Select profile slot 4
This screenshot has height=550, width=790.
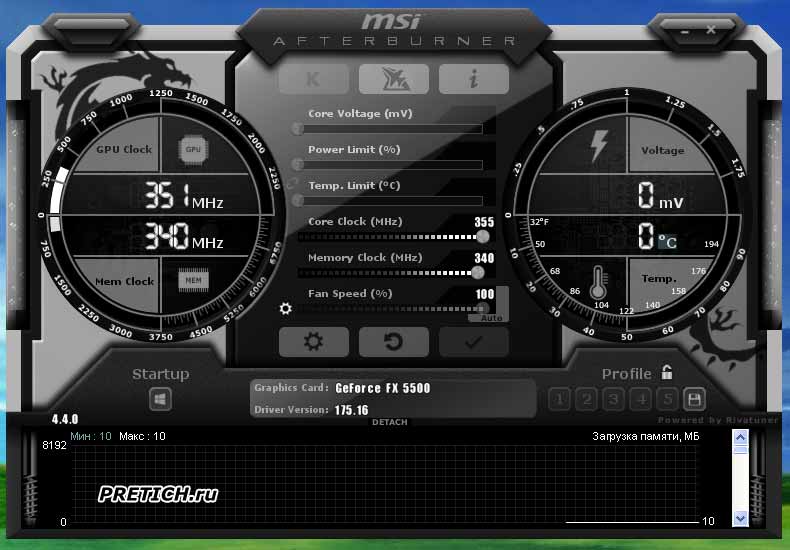641,400
